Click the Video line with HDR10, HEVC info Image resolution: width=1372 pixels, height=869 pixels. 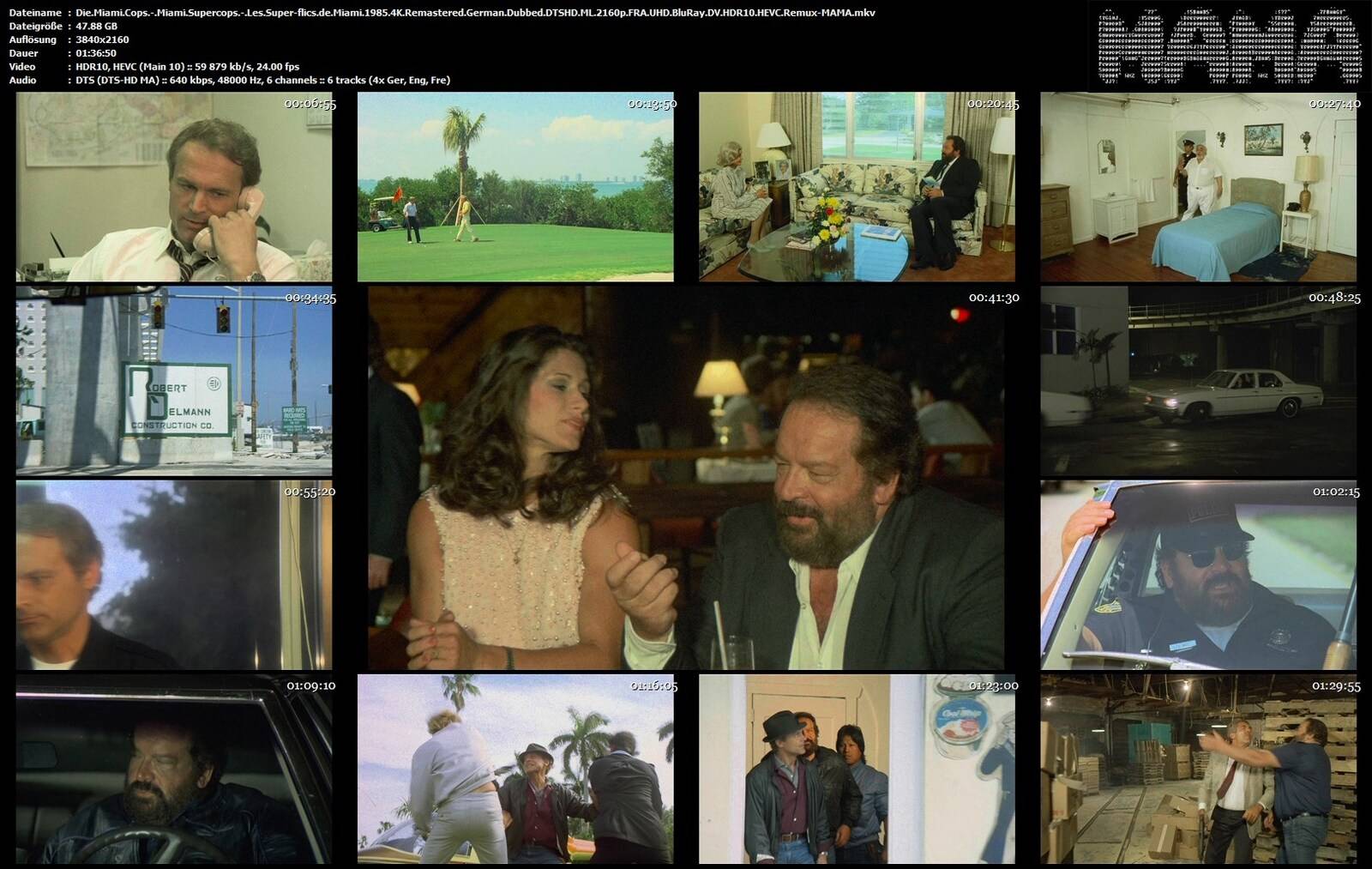click(188, 67)
